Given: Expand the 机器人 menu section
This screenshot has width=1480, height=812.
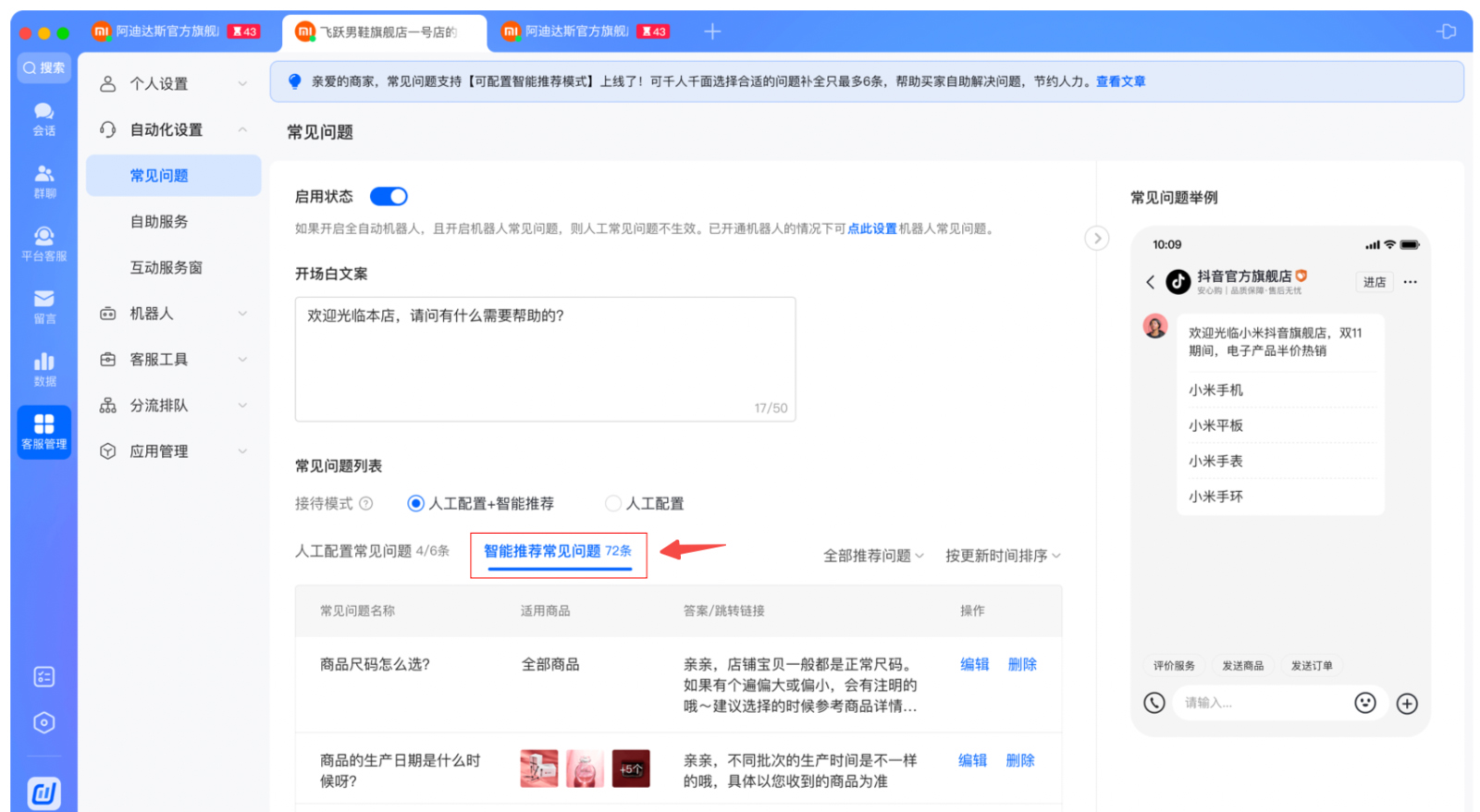Looking at the screenshot, I should 174,314.
